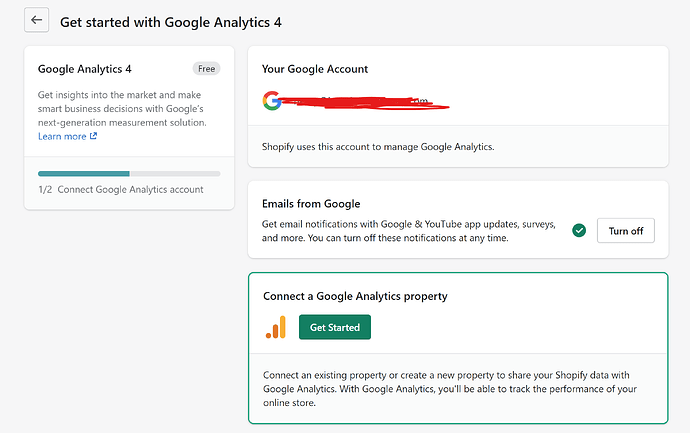The width and height of the screenshot is (690, 433).
Task: Click the Shopify uses this account note
Action: [x=378, y=146]
